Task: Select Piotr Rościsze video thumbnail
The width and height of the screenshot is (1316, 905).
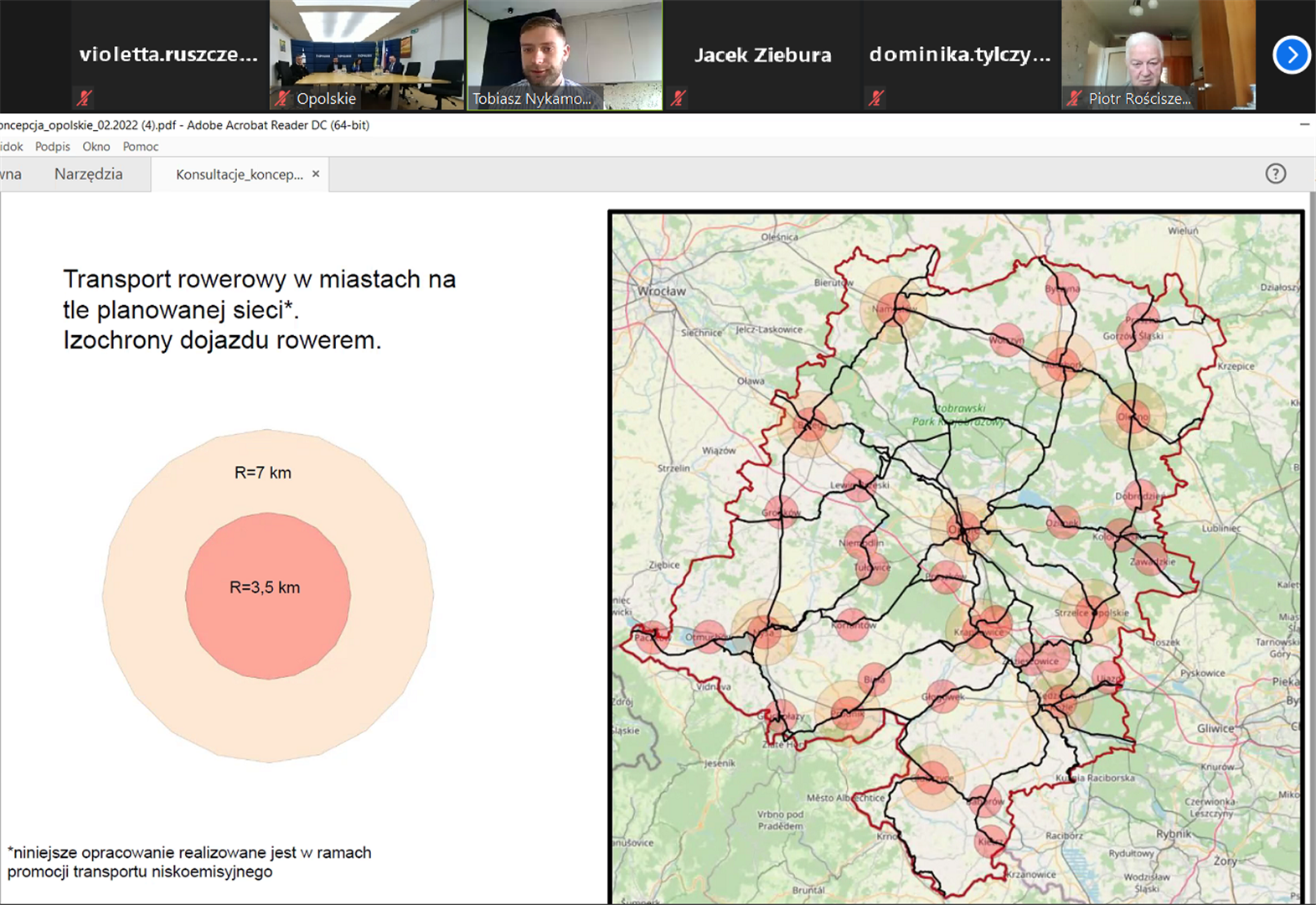Action: pos(1158,50)
